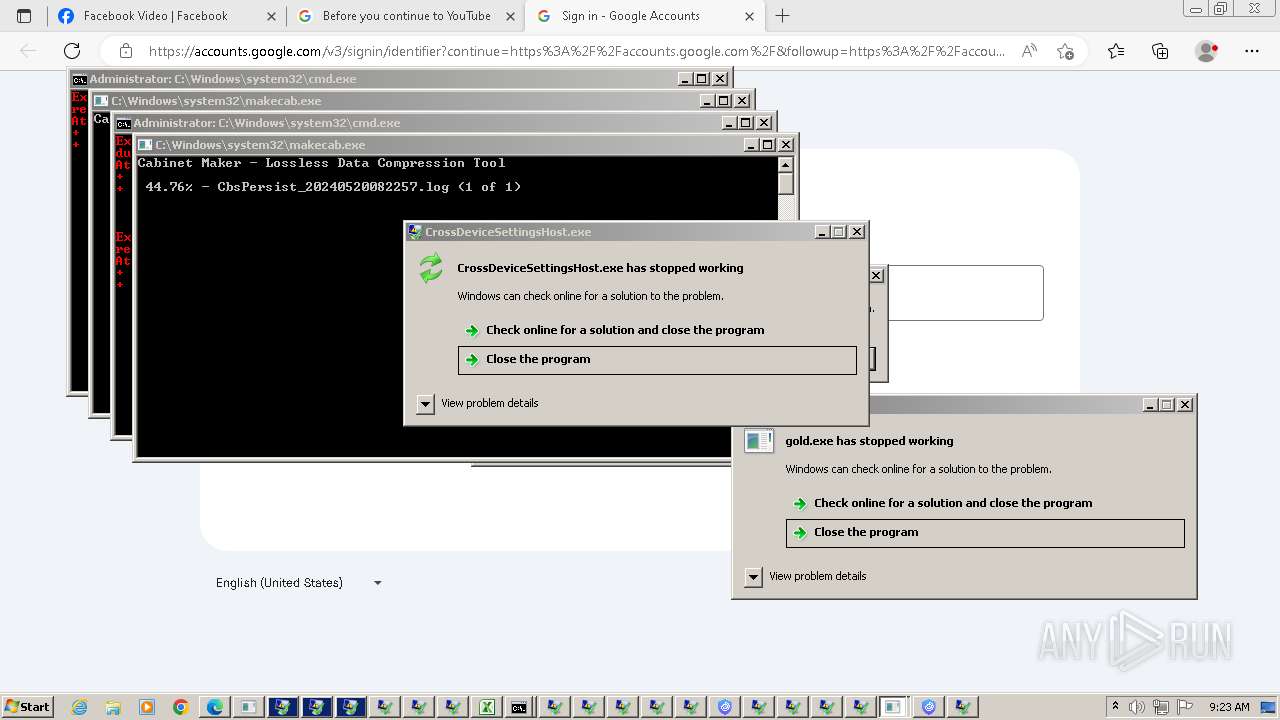Click the makecab window scrollbar thumb
This screenshot has height=720, width=1280.
coord(785,184)
